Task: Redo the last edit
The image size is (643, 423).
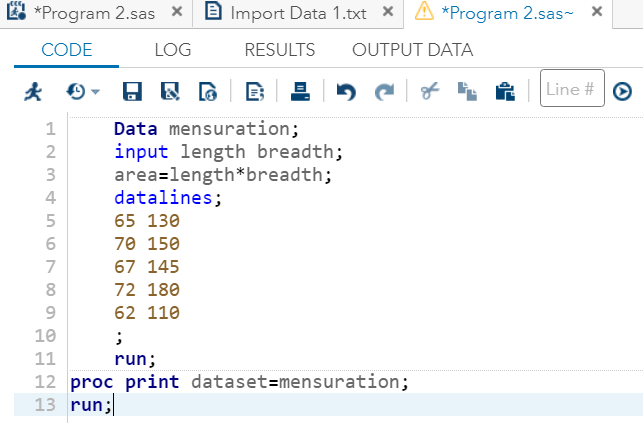Action: click(x=384, y=91)
